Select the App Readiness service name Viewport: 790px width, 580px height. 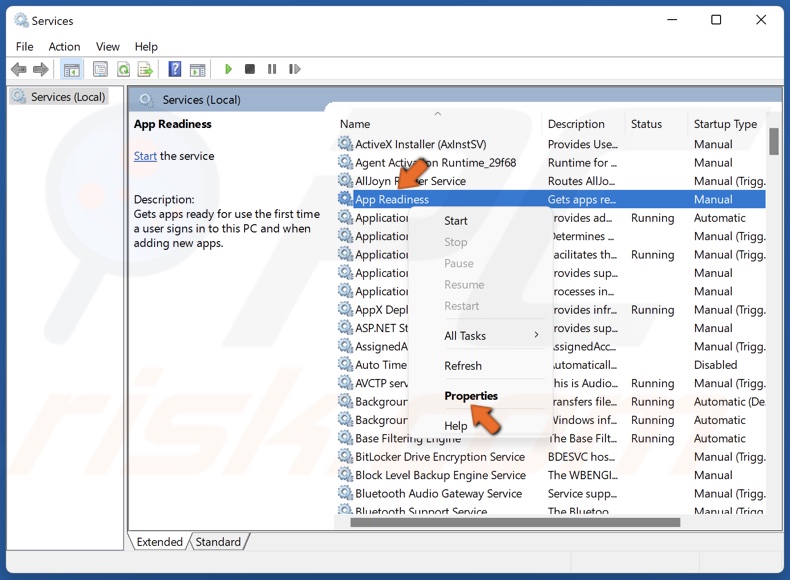pyautogui.click(x=392, y=200)
